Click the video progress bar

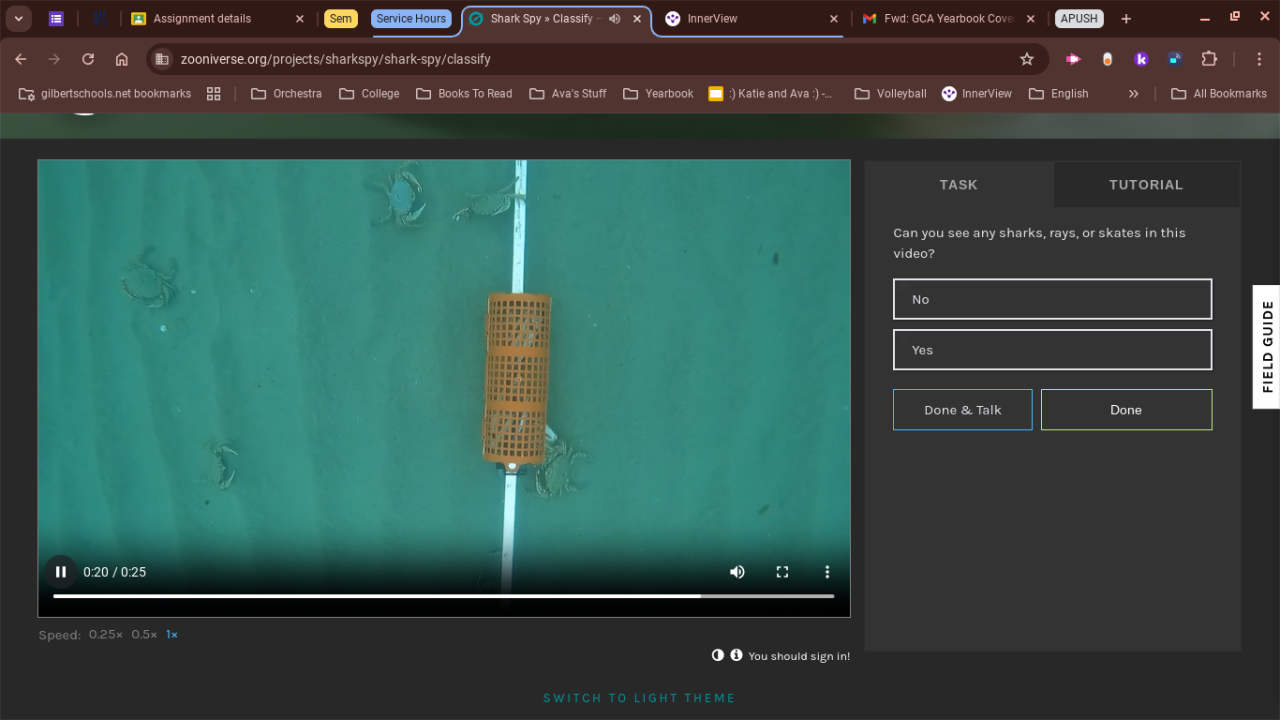[443, 596]
